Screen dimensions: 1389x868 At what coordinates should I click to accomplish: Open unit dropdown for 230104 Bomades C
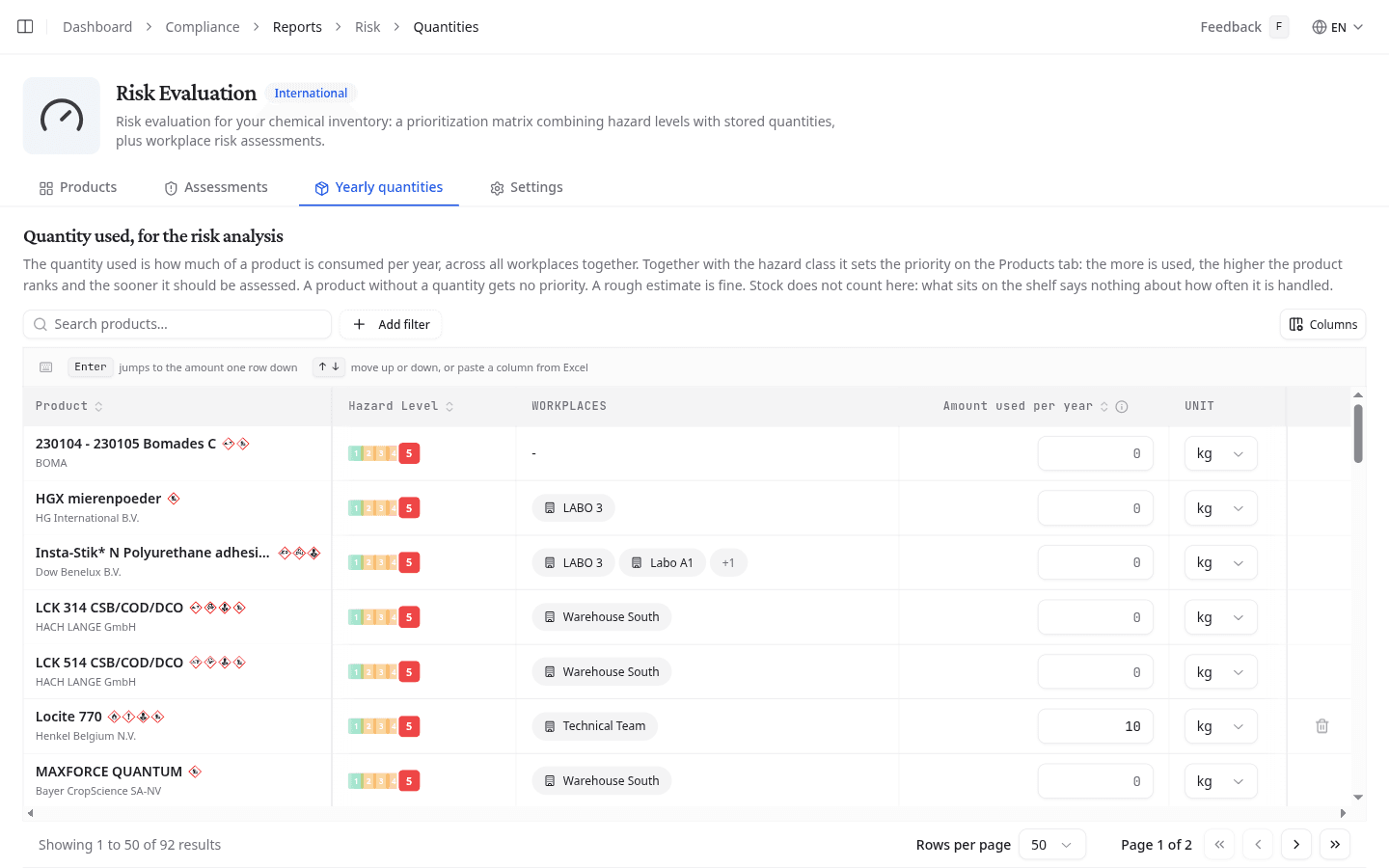1221,453
